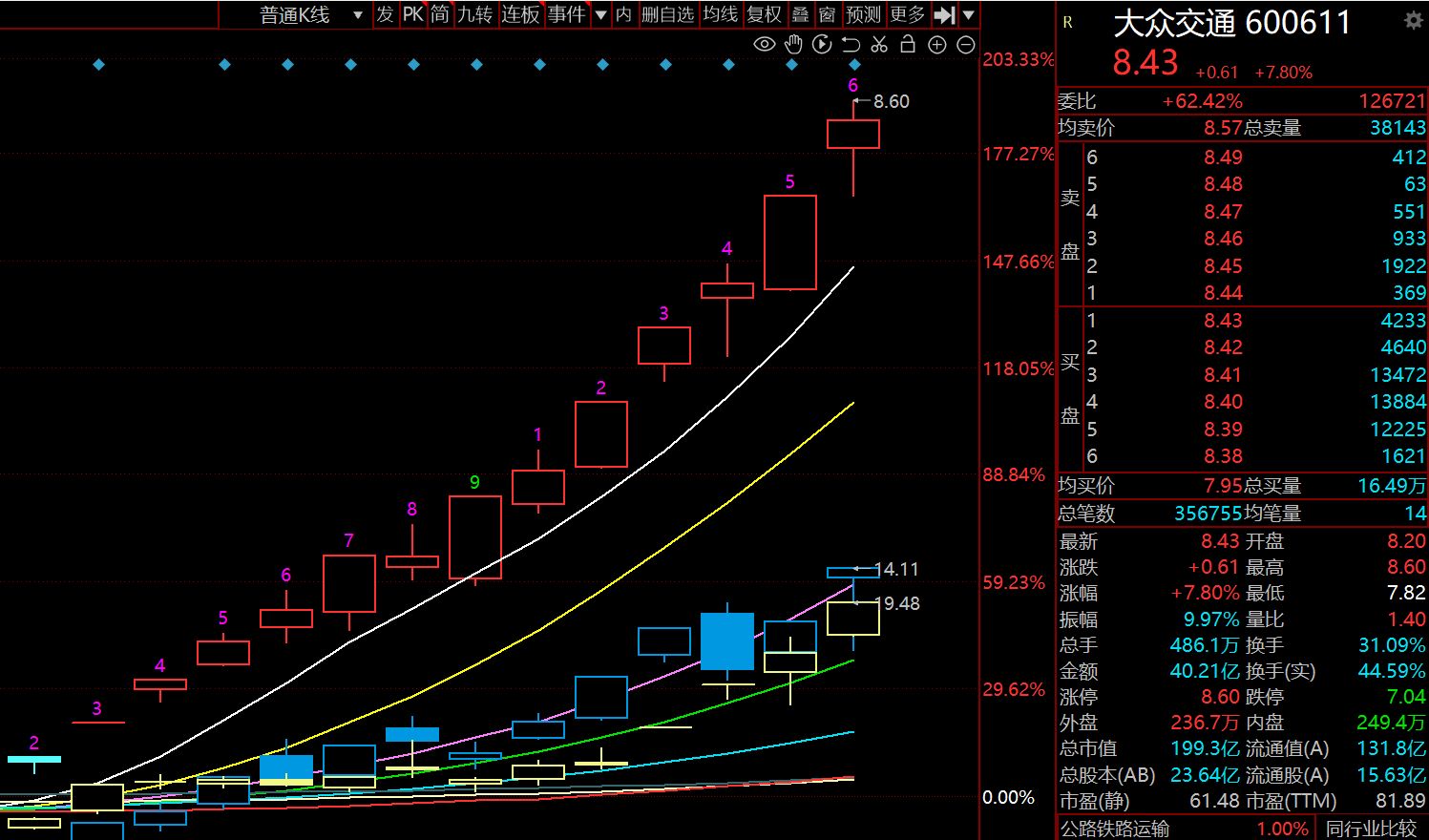Click the large solid blue candlestick

(x=727, y=640)
